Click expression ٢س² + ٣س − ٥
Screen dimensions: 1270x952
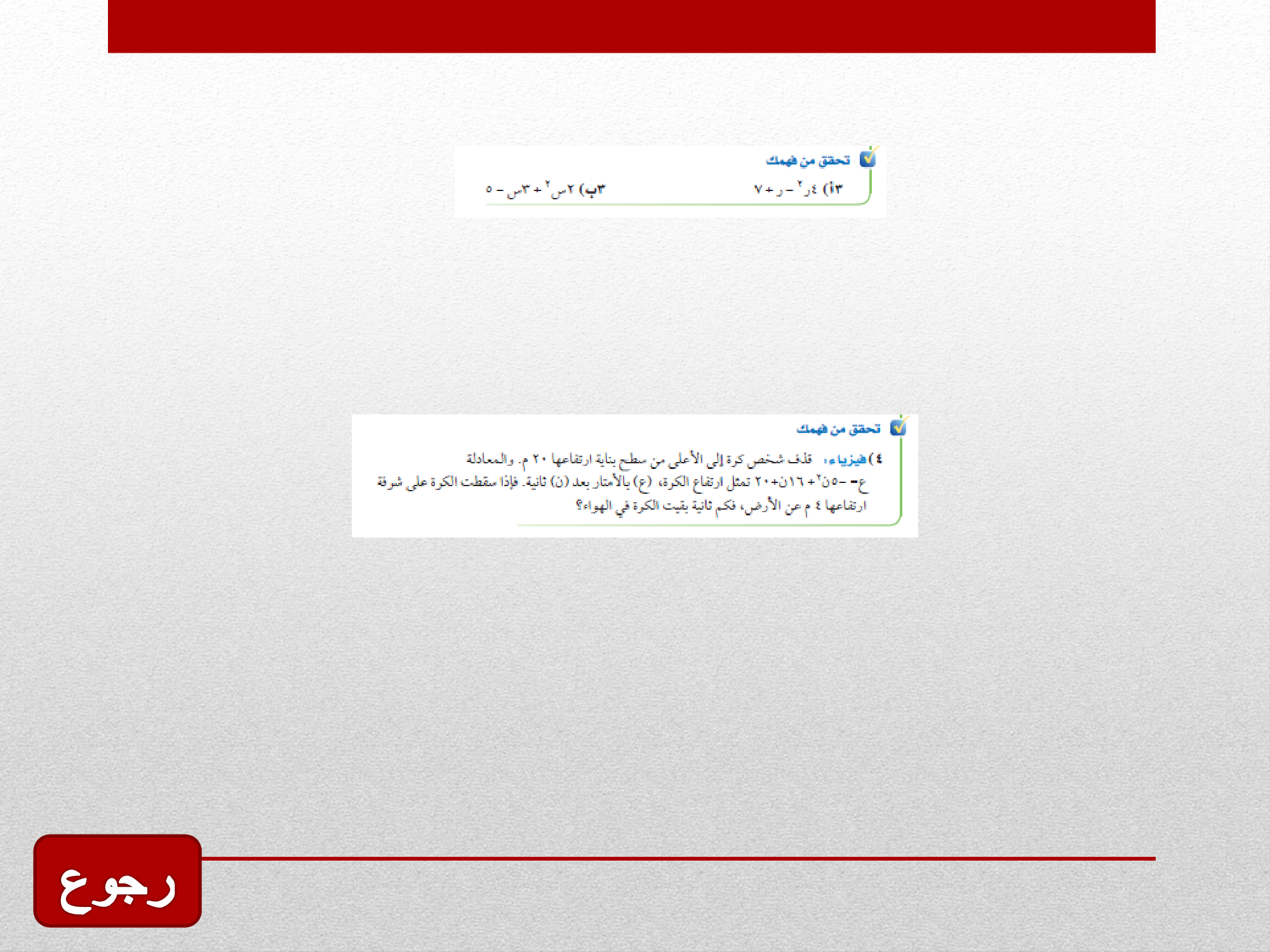coord(531,190)
